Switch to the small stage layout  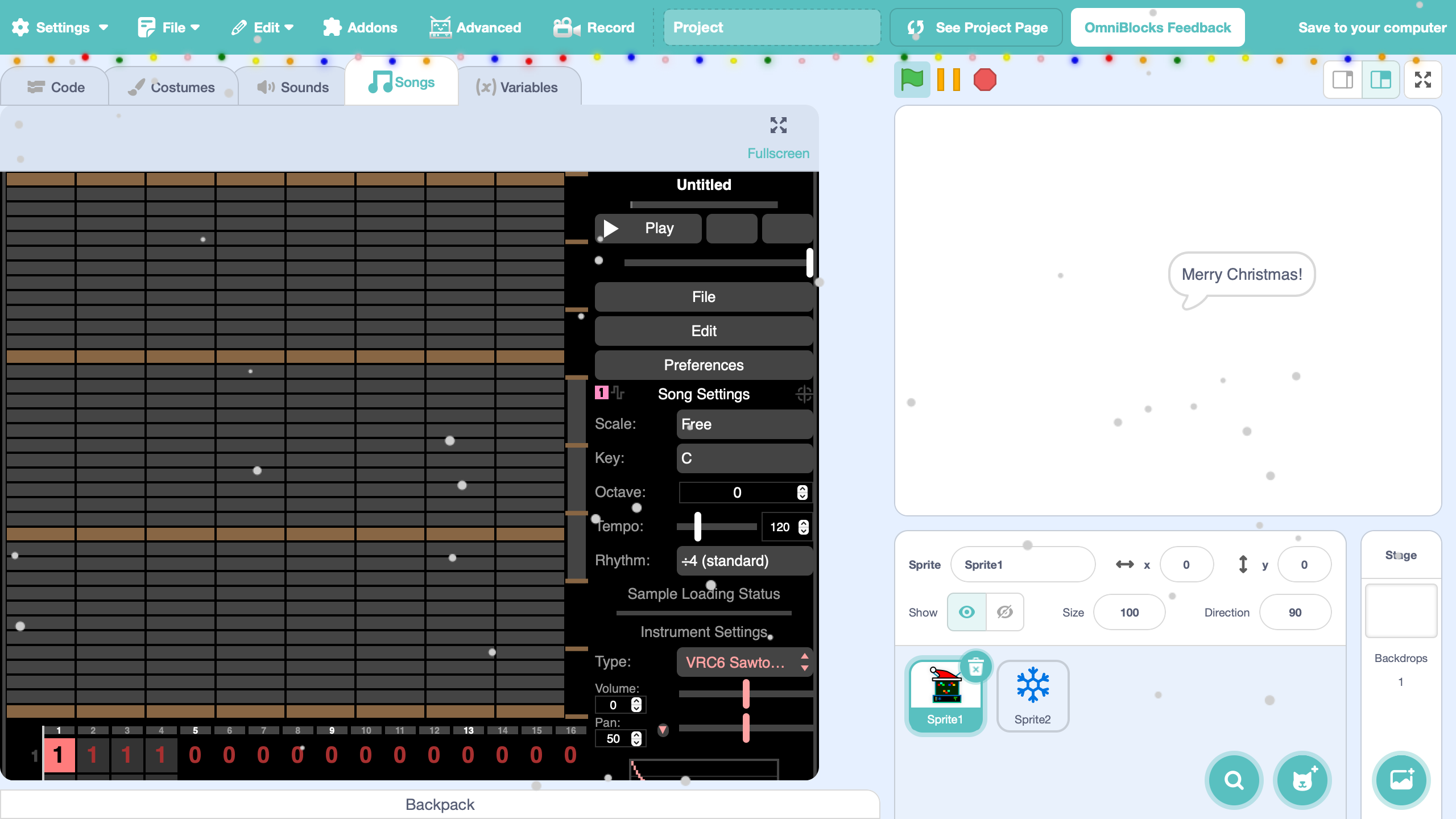pyautogui.click(x=1343, y=80)
